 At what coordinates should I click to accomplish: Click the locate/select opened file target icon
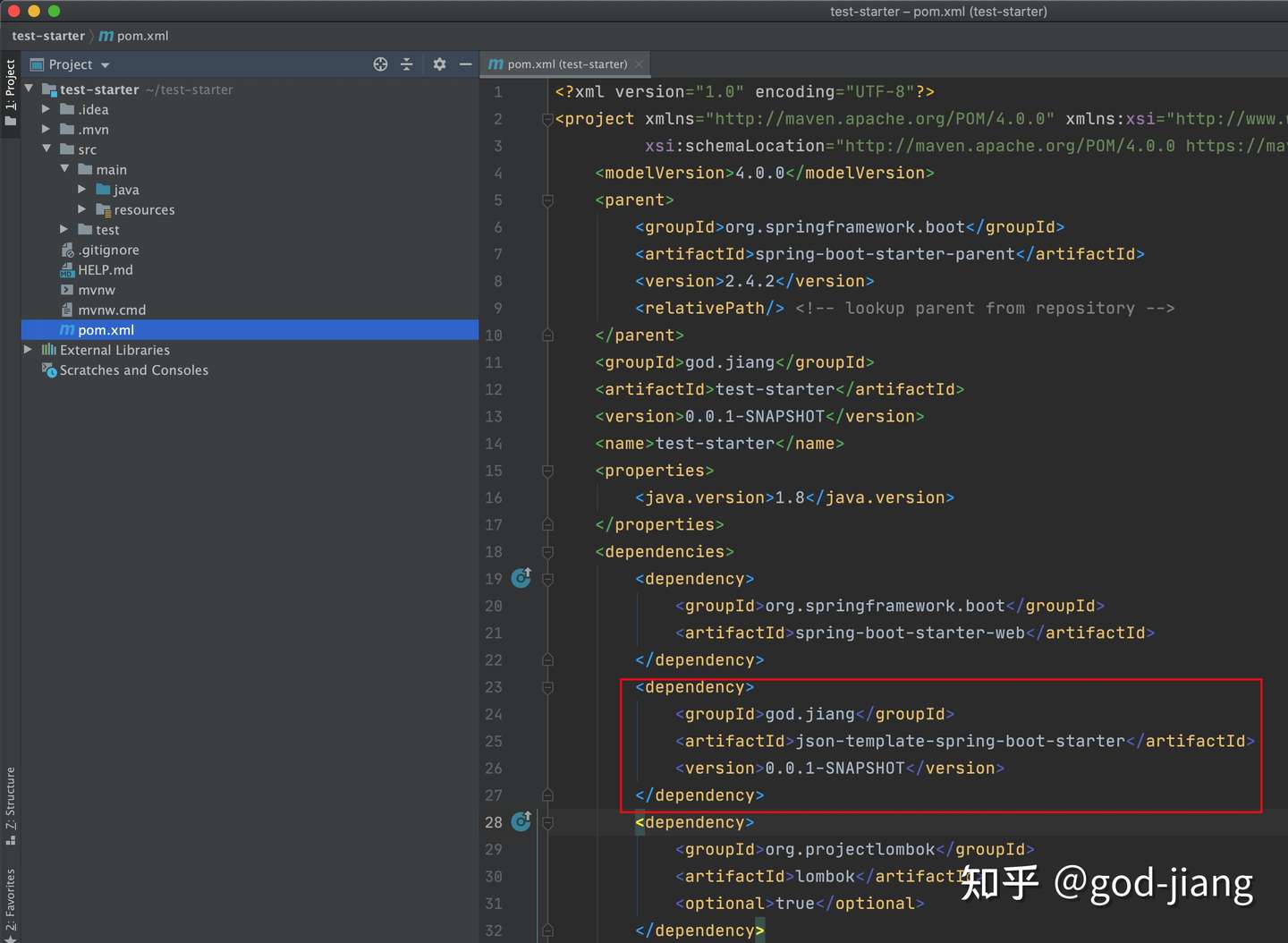coord(380,64)
